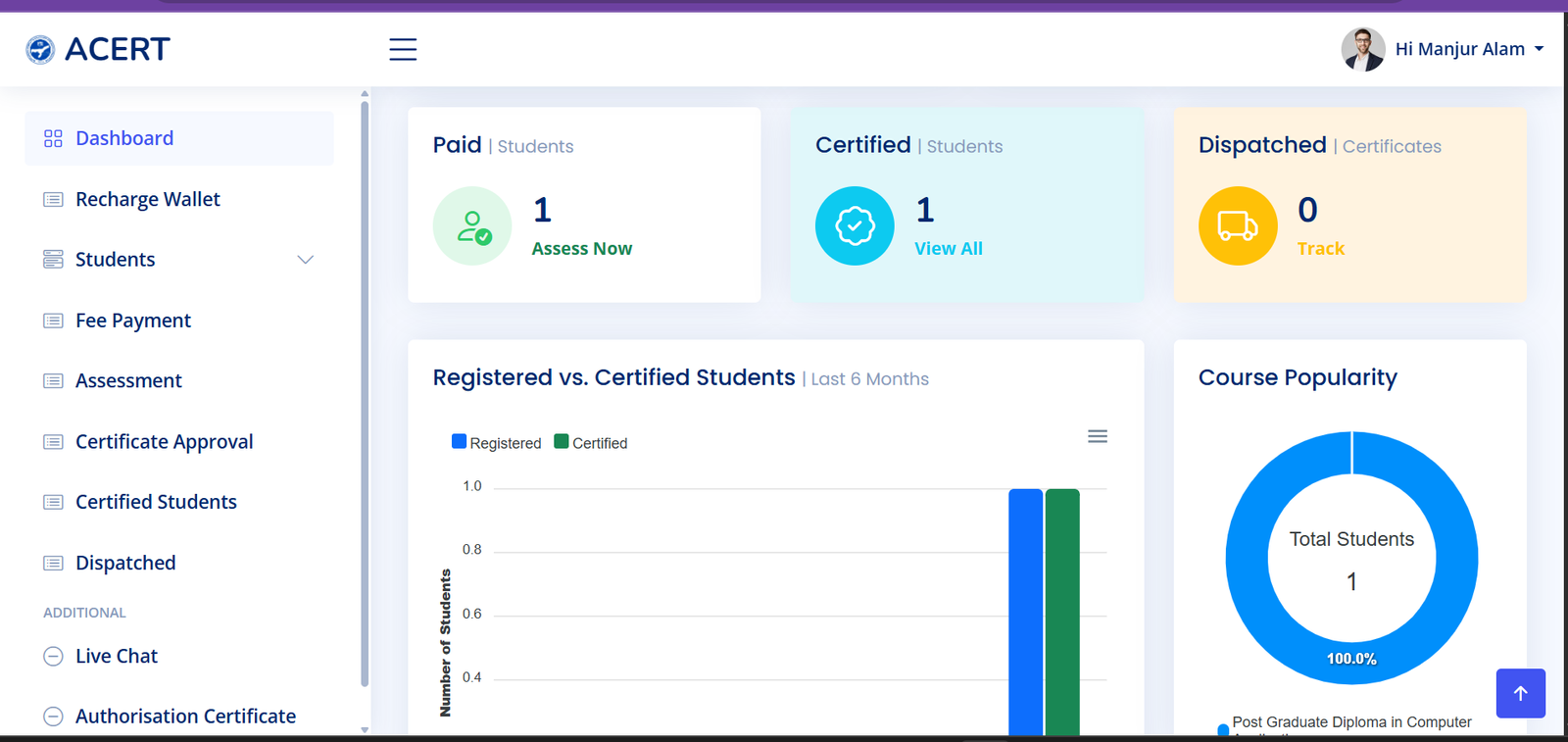Click the scroll-to-top arrow button
1568x742 pixels.
point(1520,693)
